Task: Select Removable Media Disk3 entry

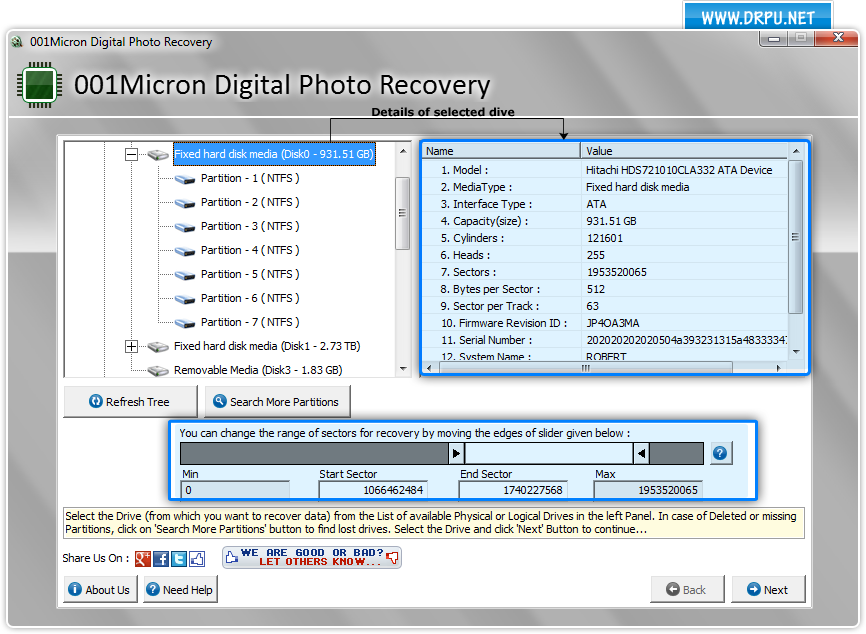Action: click(258, 370)
